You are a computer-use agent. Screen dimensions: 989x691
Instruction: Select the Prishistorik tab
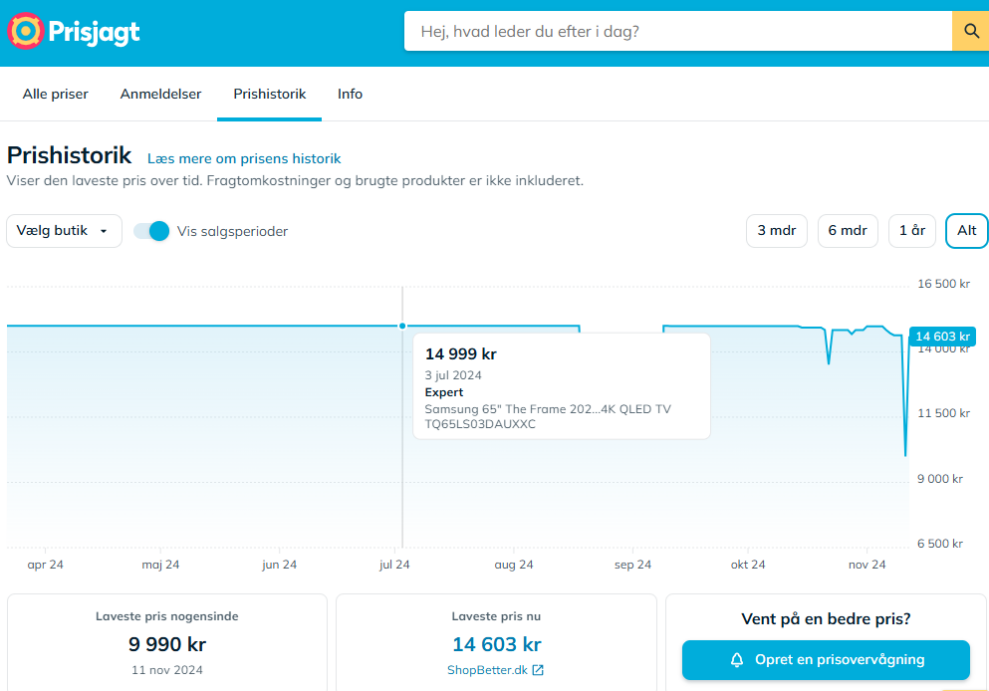270,94
